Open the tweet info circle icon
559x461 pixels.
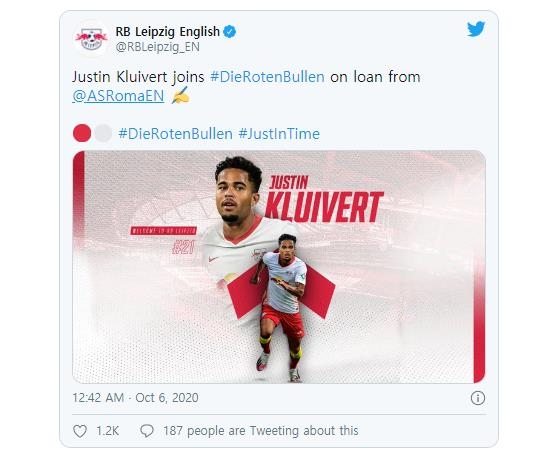tap(478, 398)
